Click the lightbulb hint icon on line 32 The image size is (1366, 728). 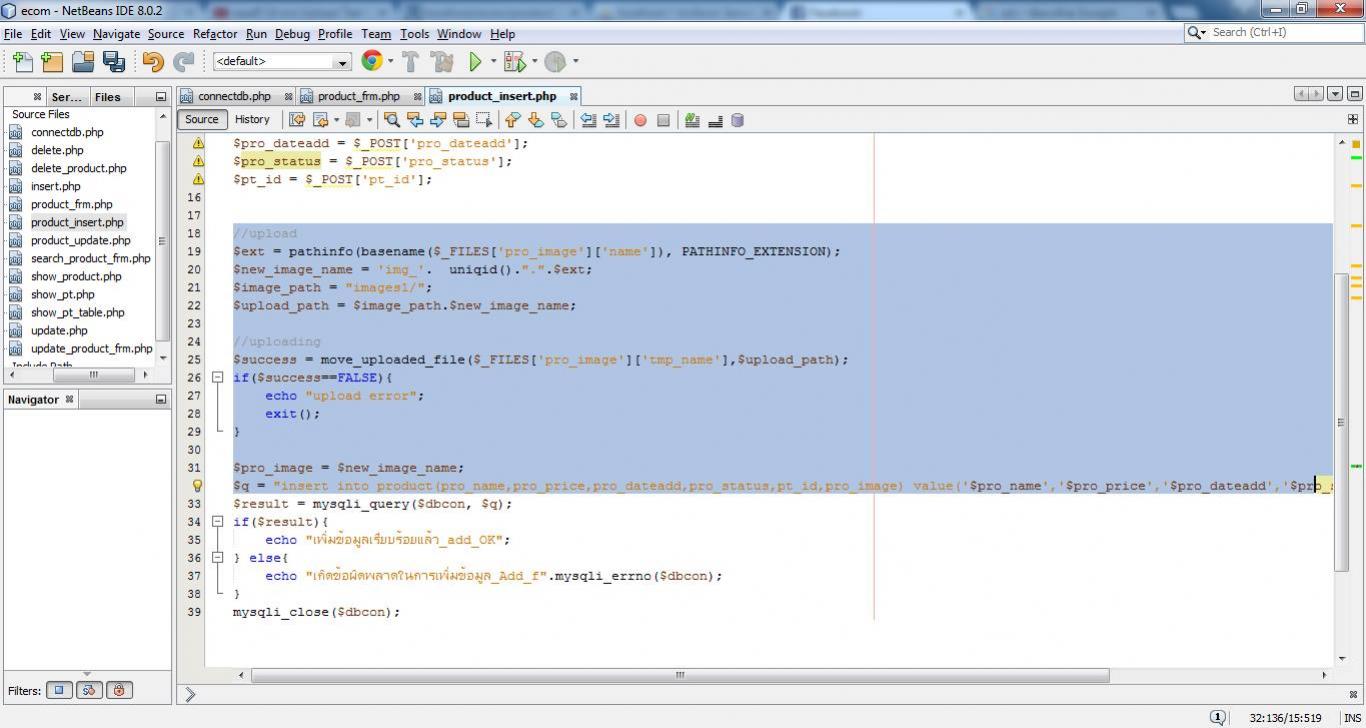click(197, 486)
